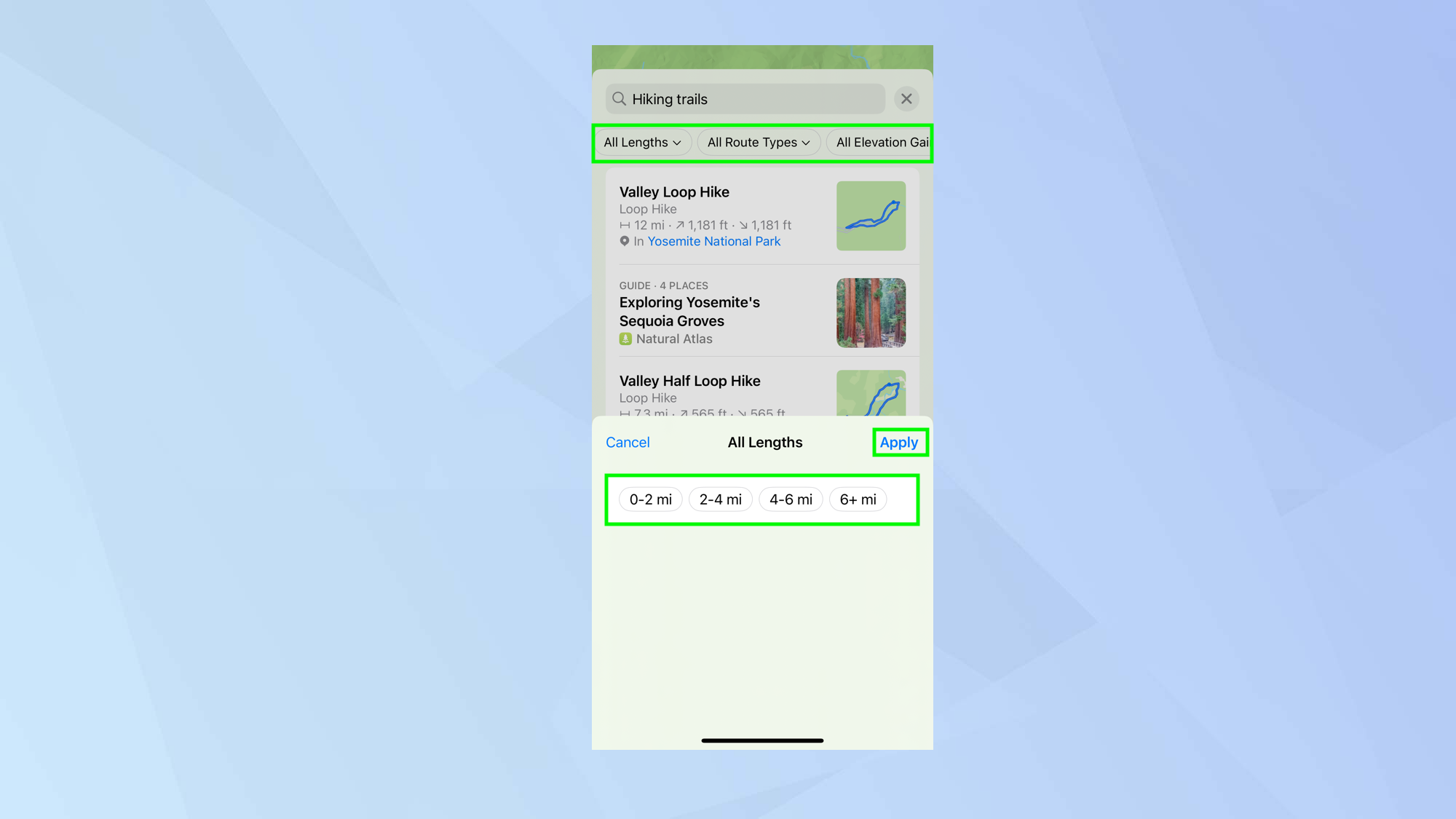Select the 6+ mi length filter

pyautogui.click(x=857, y=499)
